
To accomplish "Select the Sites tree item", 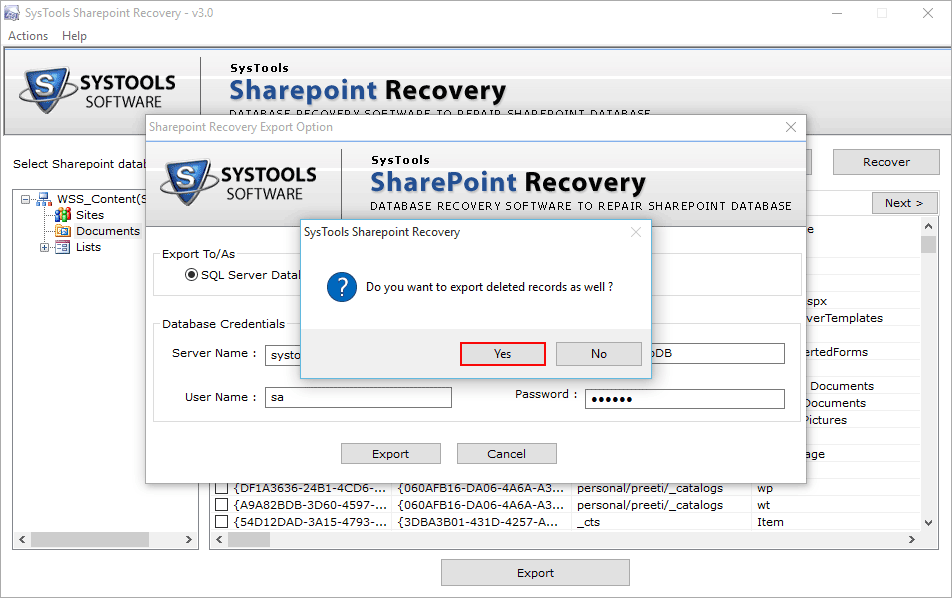I will pyautogui.click(x=90, y=215).
